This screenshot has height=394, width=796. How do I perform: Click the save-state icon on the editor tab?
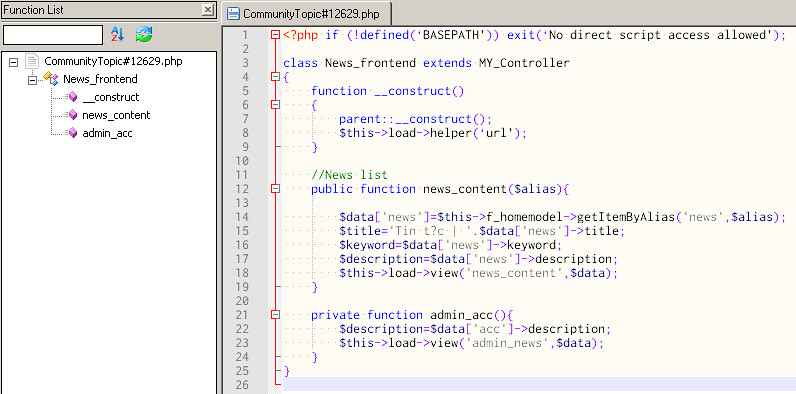pos(234,14)
